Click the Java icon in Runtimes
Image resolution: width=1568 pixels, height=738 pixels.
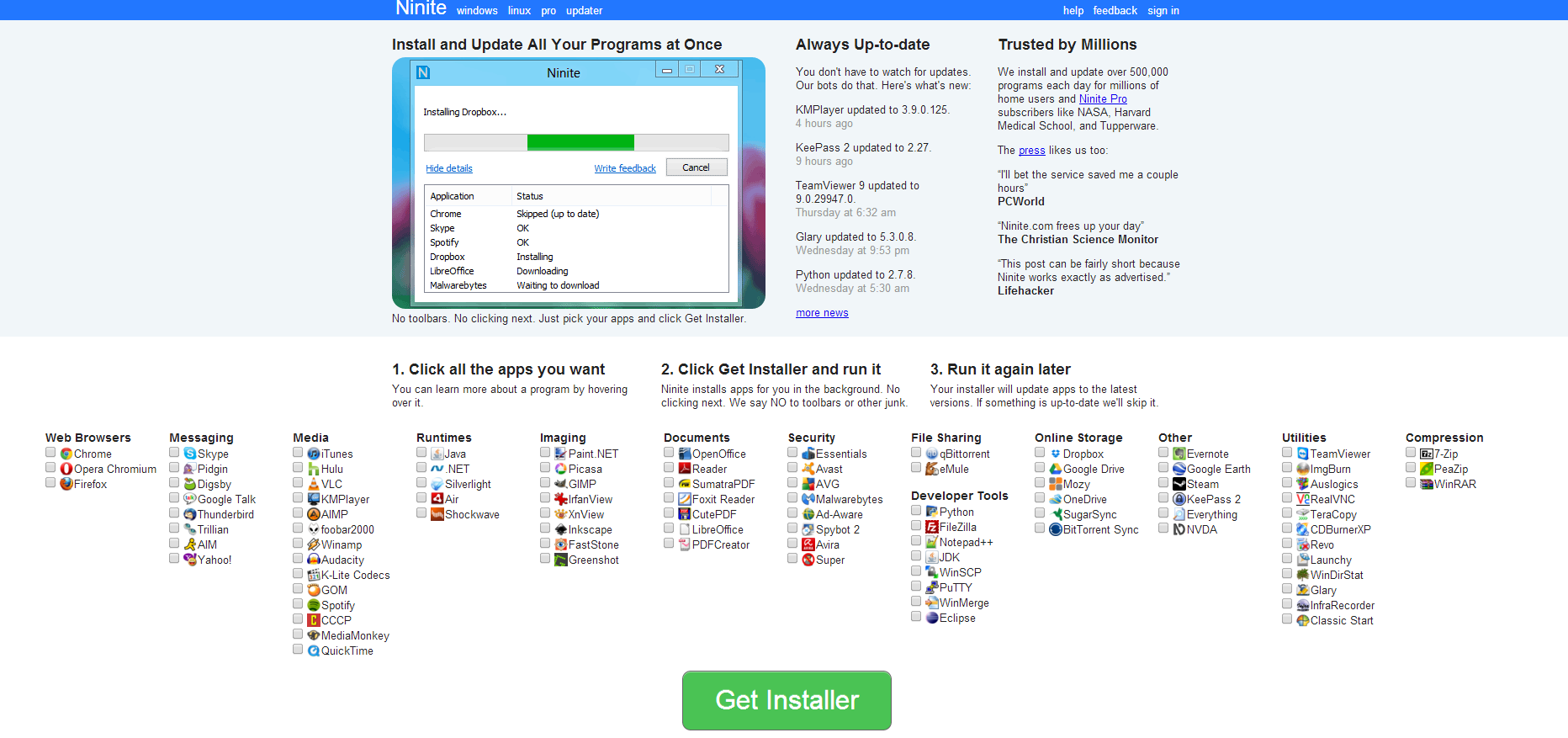(x=437, y=454)
